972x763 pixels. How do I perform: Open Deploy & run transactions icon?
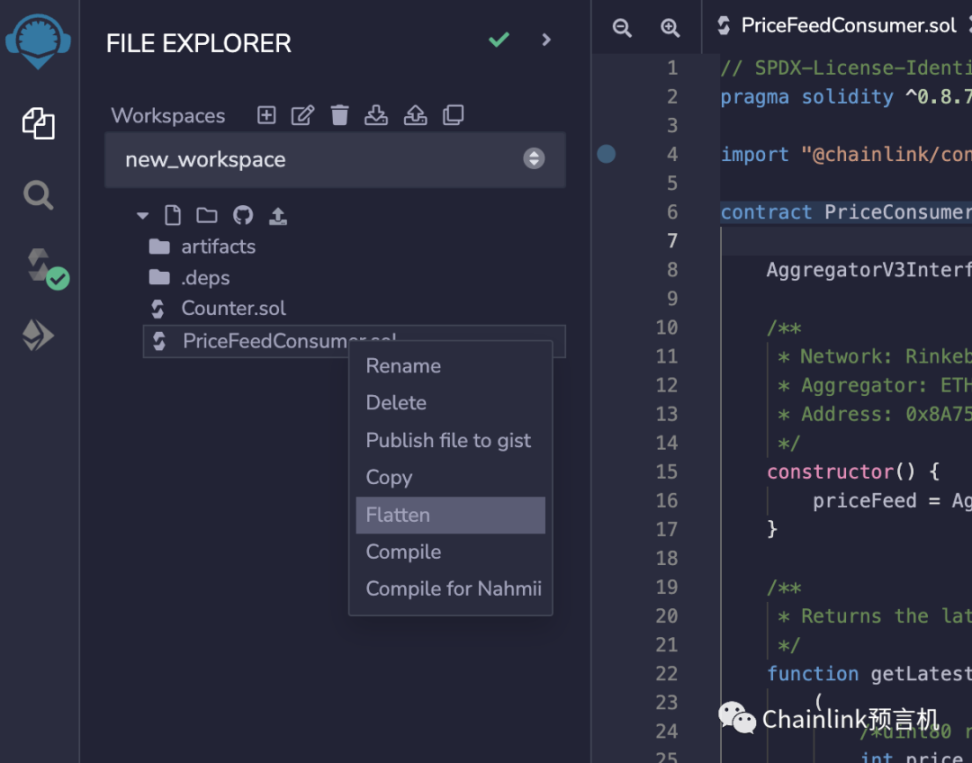38,336
